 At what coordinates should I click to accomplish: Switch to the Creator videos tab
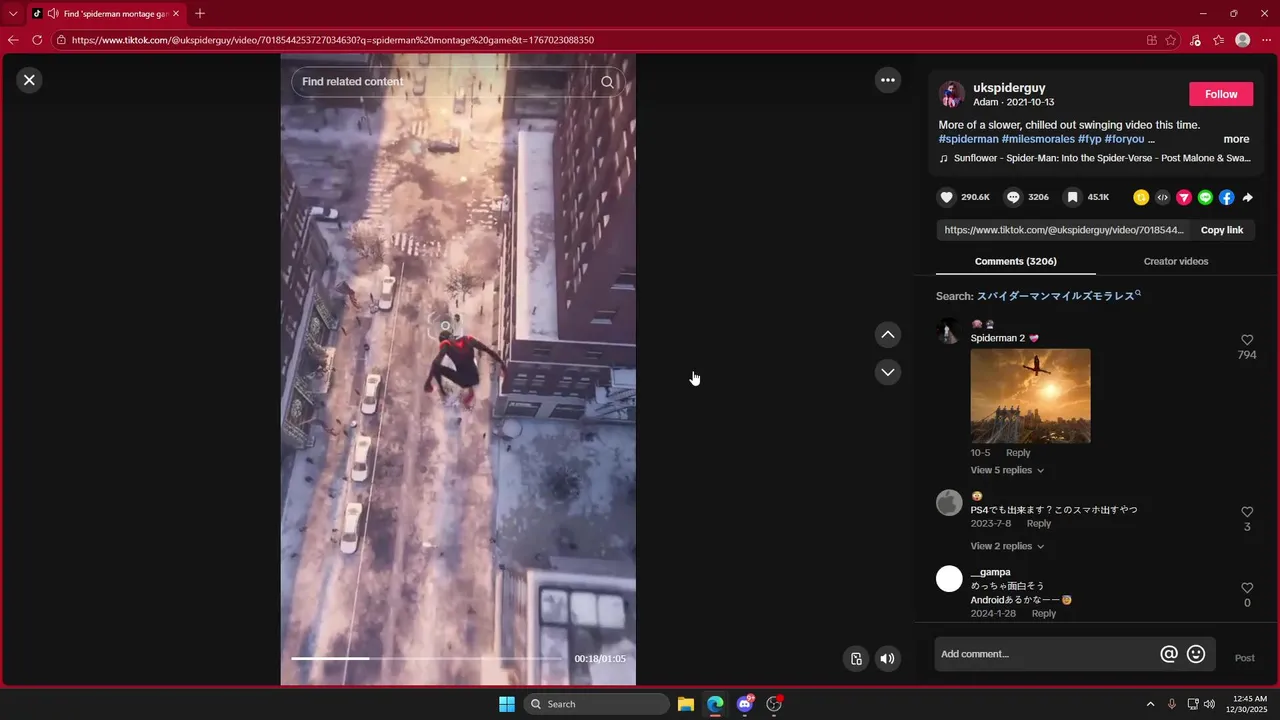[x=1176, y=261]
